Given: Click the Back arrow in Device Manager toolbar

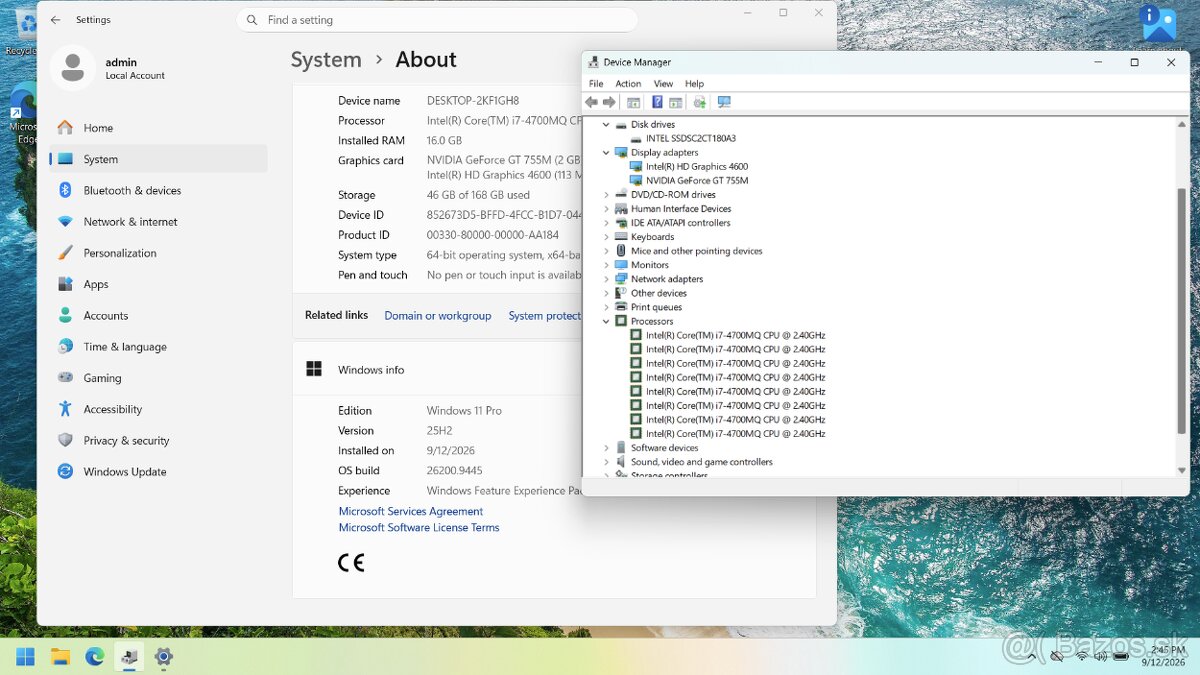Looking at the screenshot, I should (591, 102).
